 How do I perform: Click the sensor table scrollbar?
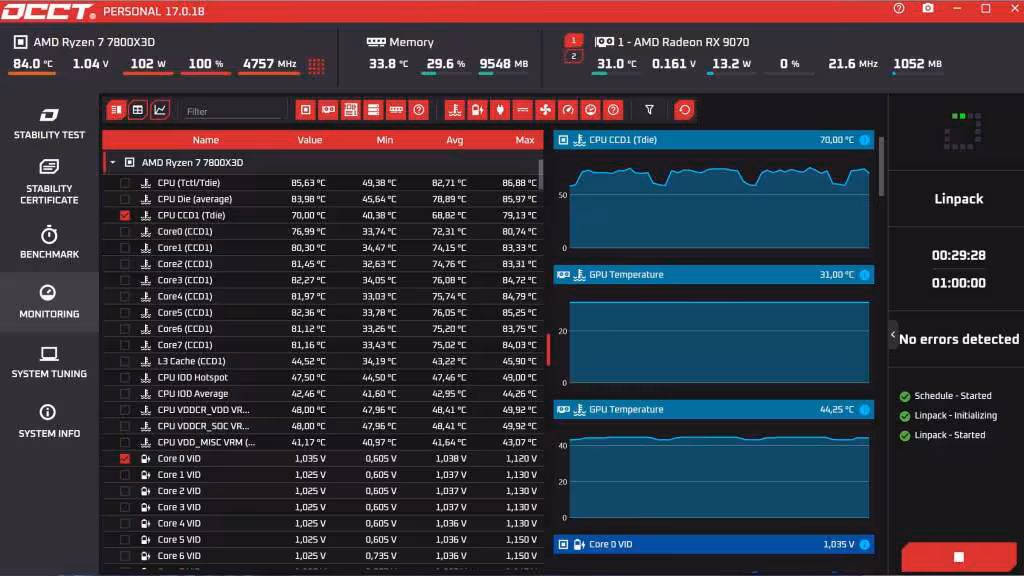[540, 174]
